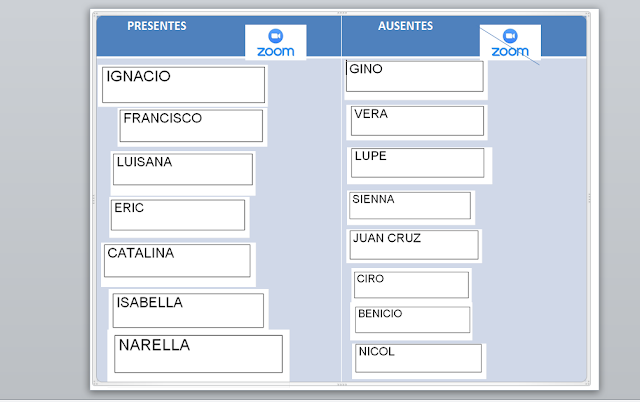
Task: Click the CIRO name box
Action: coord(411,284)
